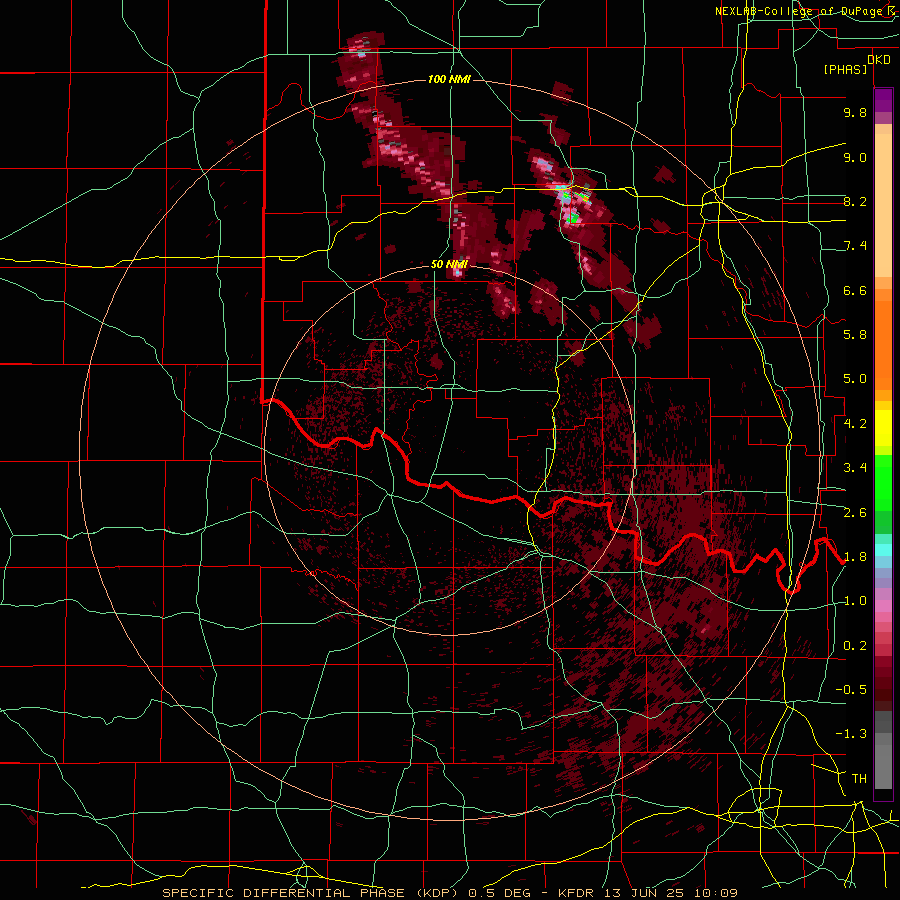Select the TH legend label
The width and height of the screenshot is (900, 900).
859,779
